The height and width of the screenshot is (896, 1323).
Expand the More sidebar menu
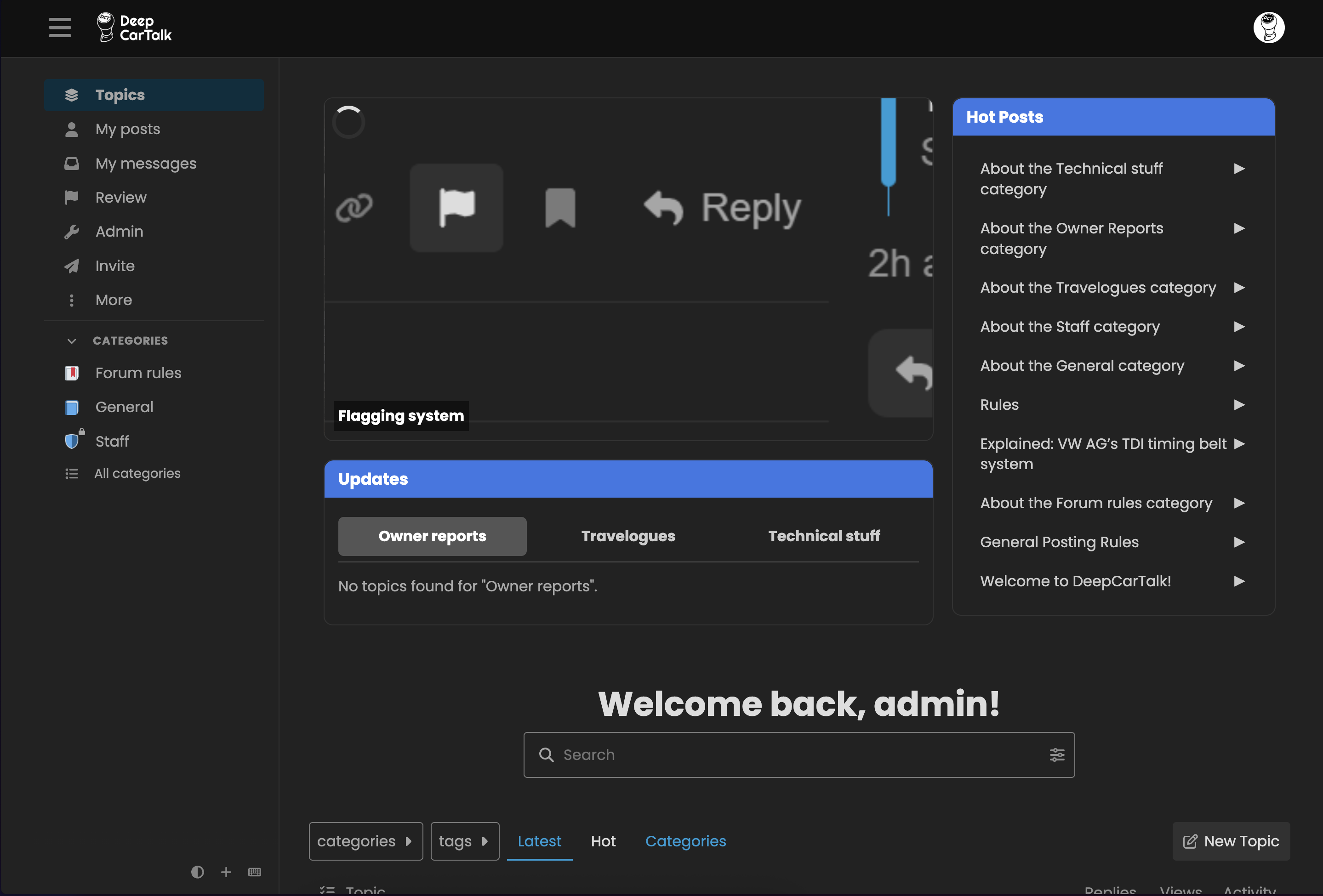click(113, 300)
